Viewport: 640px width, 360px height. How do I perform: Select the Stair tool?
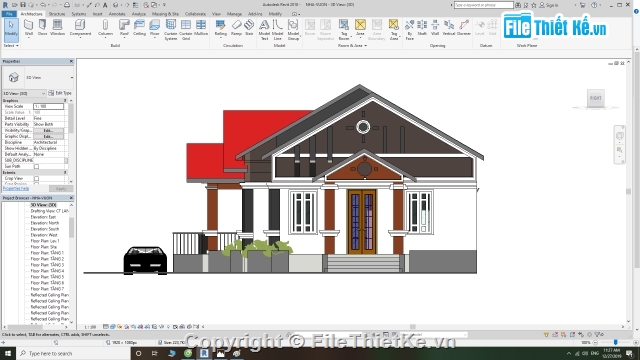click(249, 28)
